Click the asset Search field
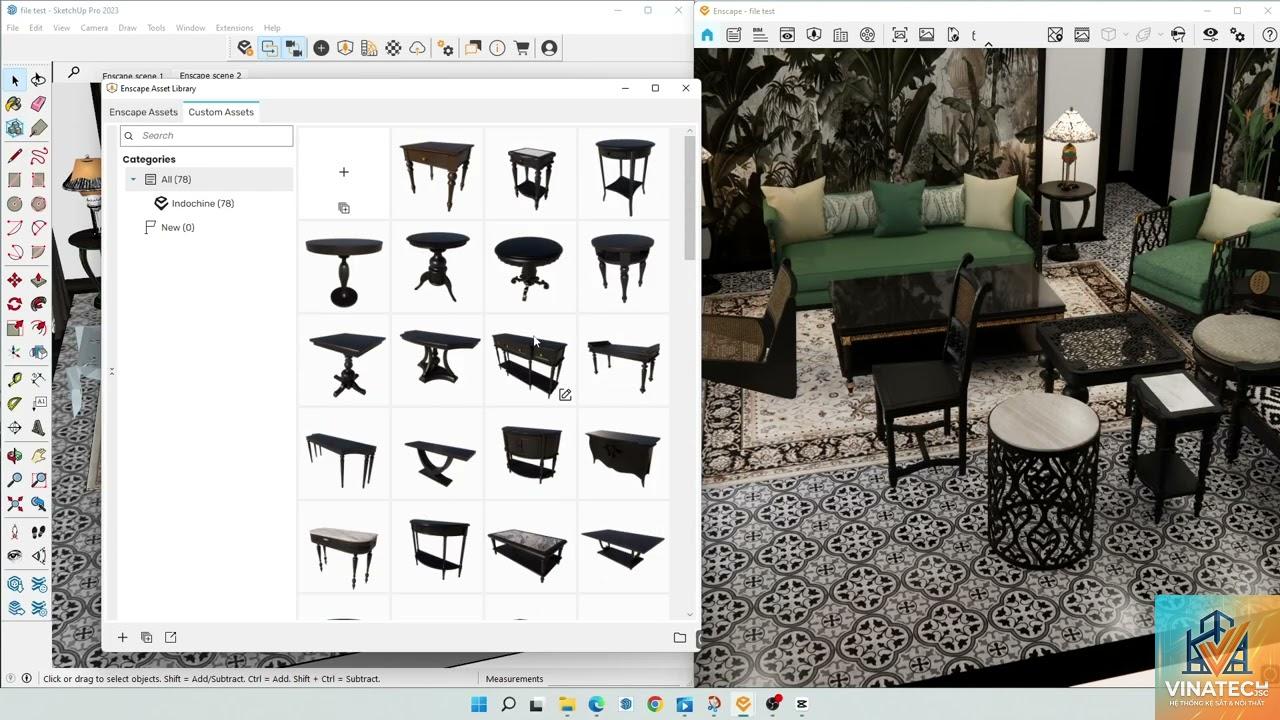 (207, 136)
